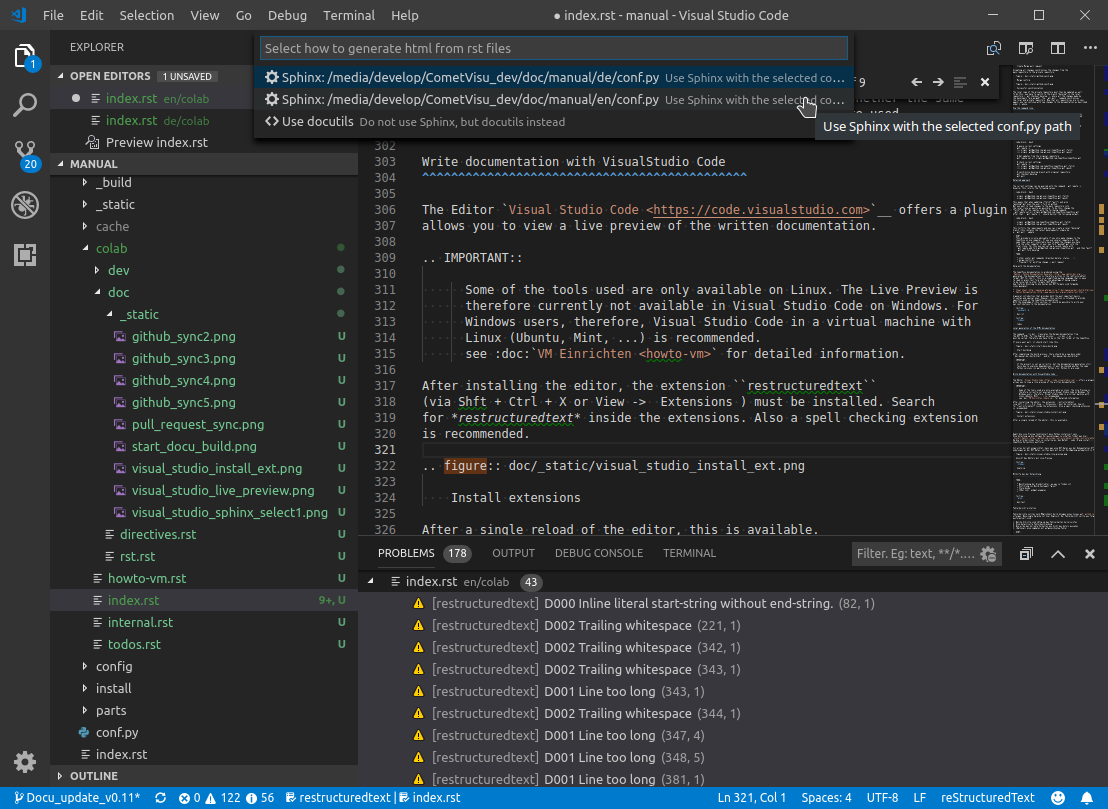This screenshot has height=809, width=1108.
Task: Expand the cache folder
Action: pos(85,226)
